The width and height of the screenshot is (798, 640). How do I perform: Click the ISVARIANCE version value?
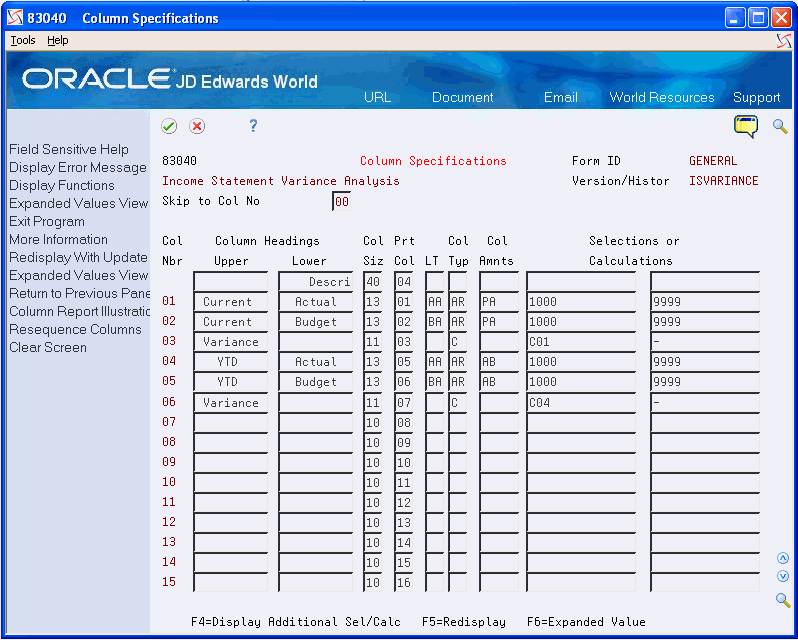pyautogui.click(x=723, y=181)
